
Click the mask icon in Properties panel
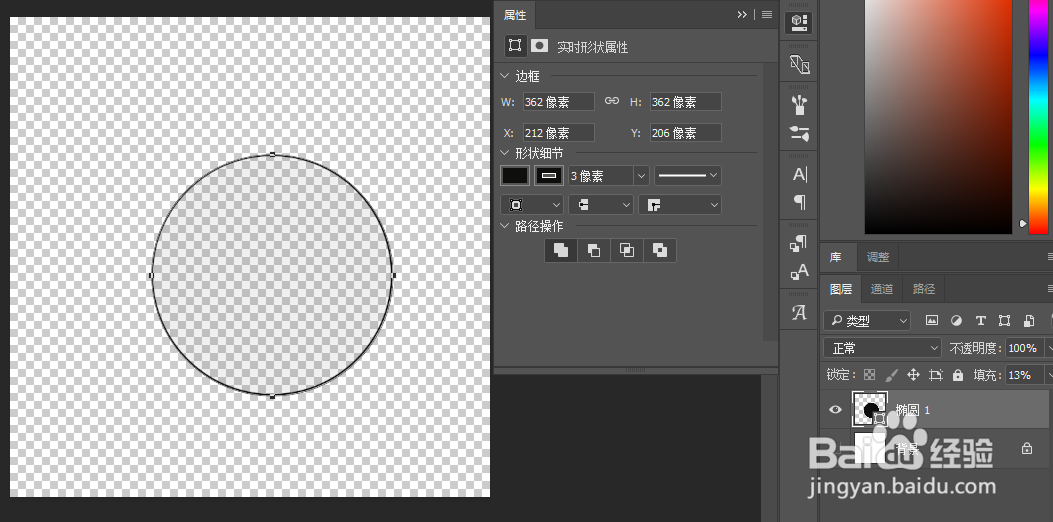[x=539, y=46]
